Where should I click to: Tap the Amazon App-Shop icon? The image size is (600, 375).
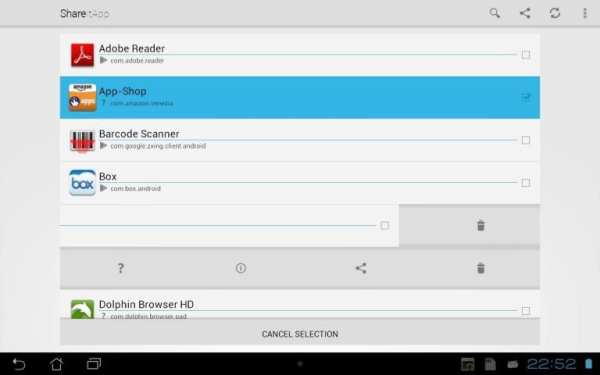pos(82,98)
